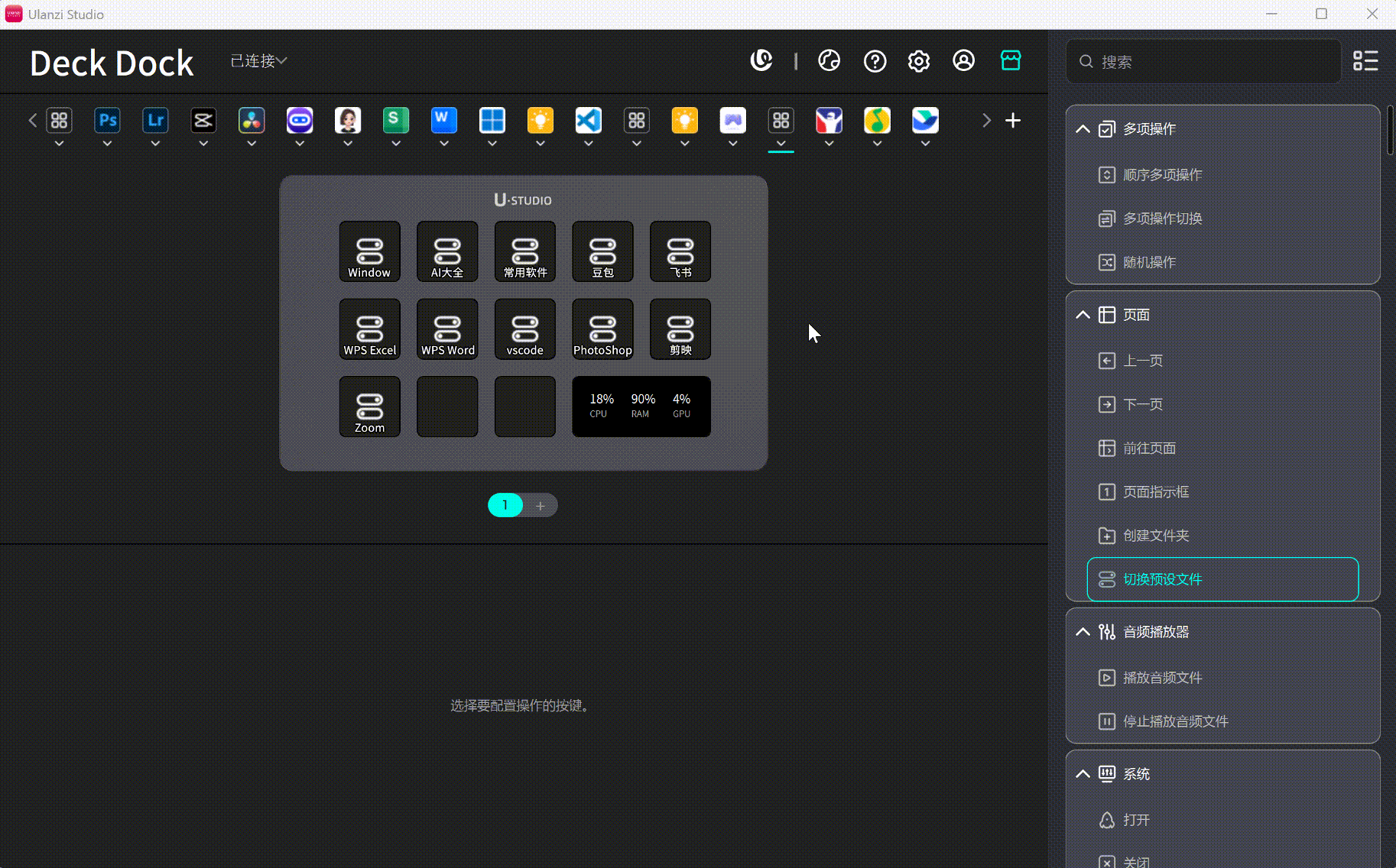The image size is (1396, 868).
Task: Select the Lightroom profile icon
Action: (x=155, y=121)
